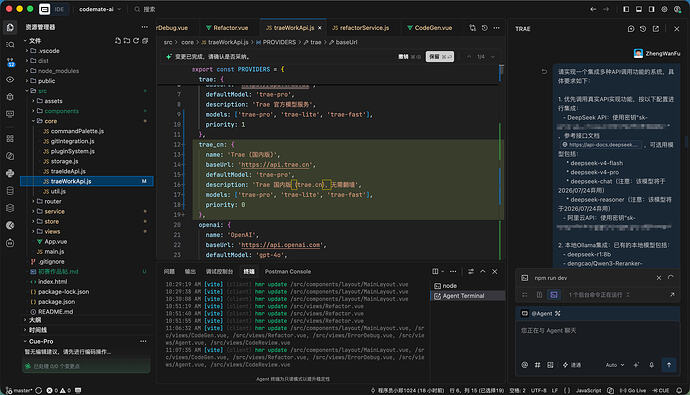Open notifications bell in status bar
The image size is (690, 395).
pyautogui.click(x=679, y=390)
